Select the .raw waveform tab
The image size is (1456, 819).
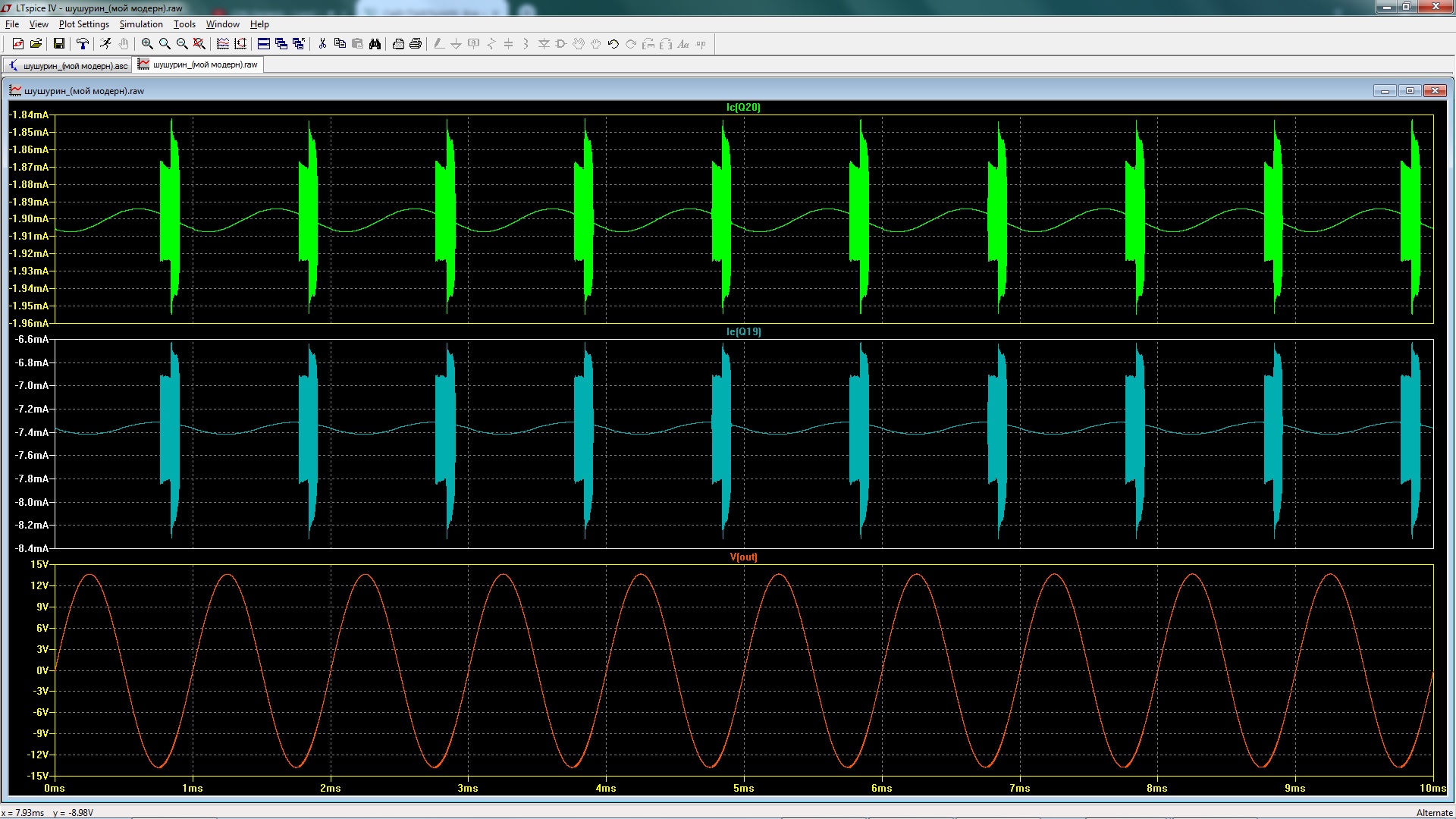coord(198,64)
